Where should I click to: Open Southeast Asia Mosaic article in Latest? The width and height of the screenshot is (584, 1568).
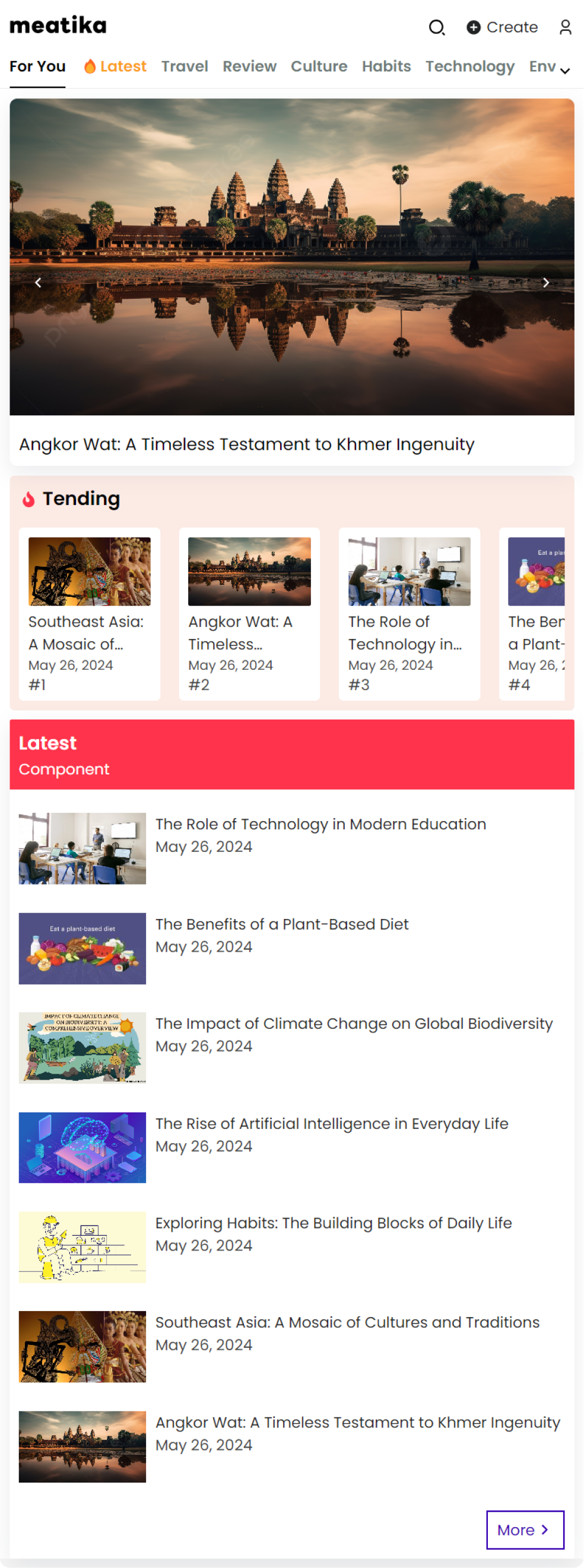pyautogui.click(x=347, y=1322)
